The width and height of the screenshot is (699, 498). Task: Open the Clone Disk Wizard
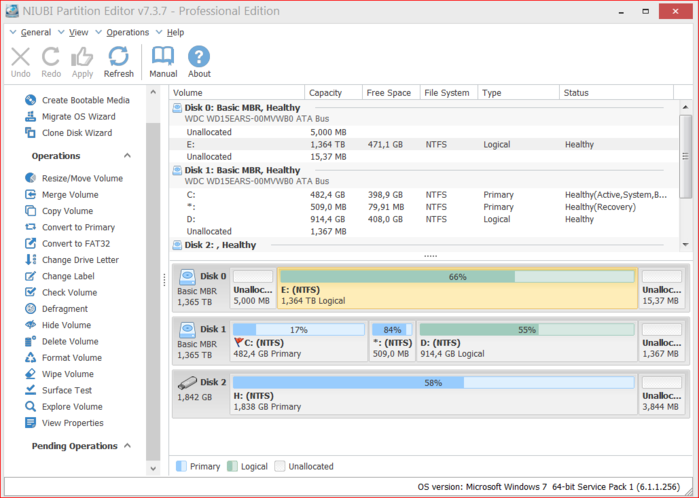click(x=68, y=133)
